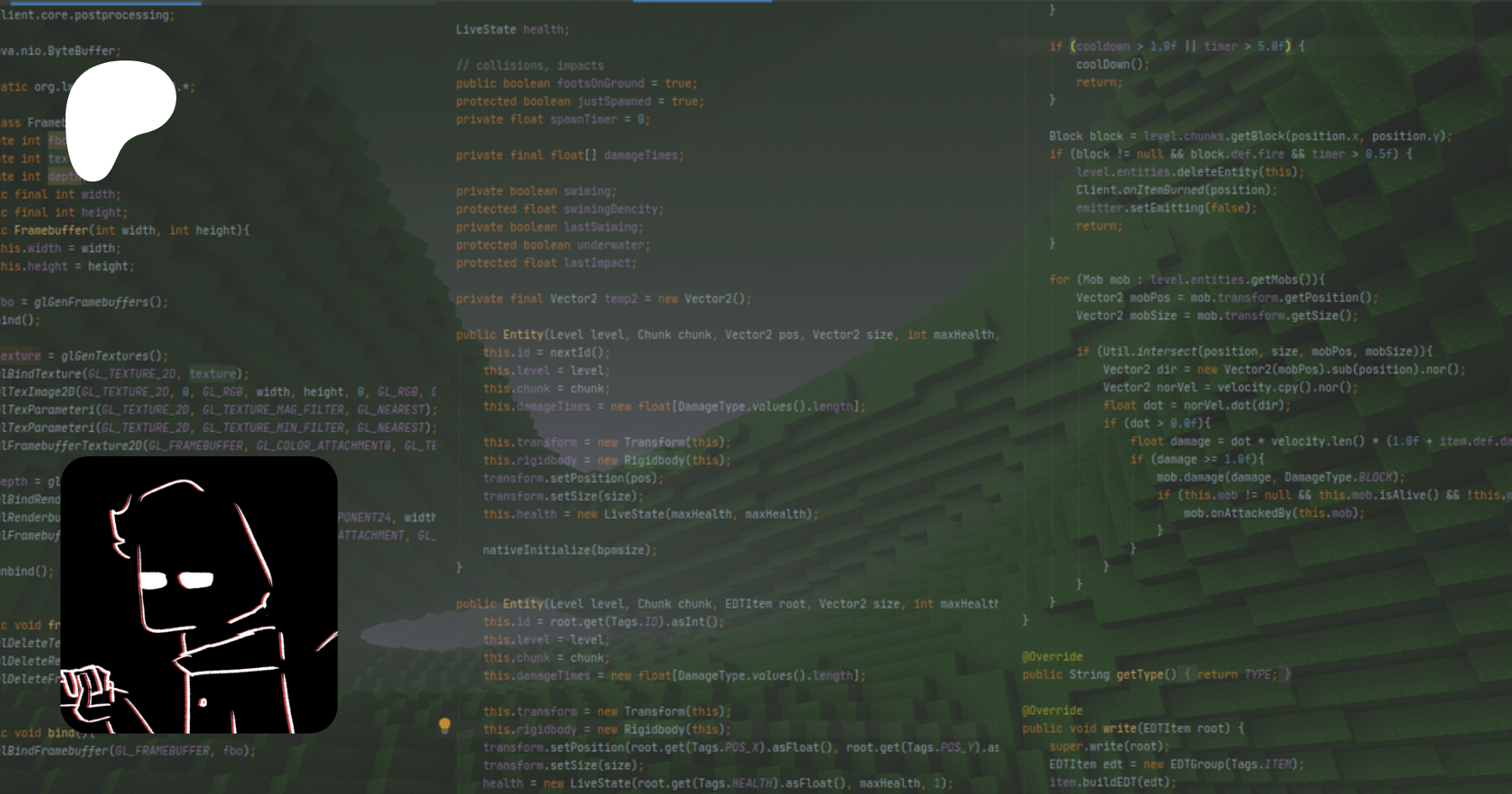Image resolution: width=1512 pixels, height=794 pixels.
Task: Click the level.entities.deleteEntity(this) call
Action: (x=1189, y=172)
